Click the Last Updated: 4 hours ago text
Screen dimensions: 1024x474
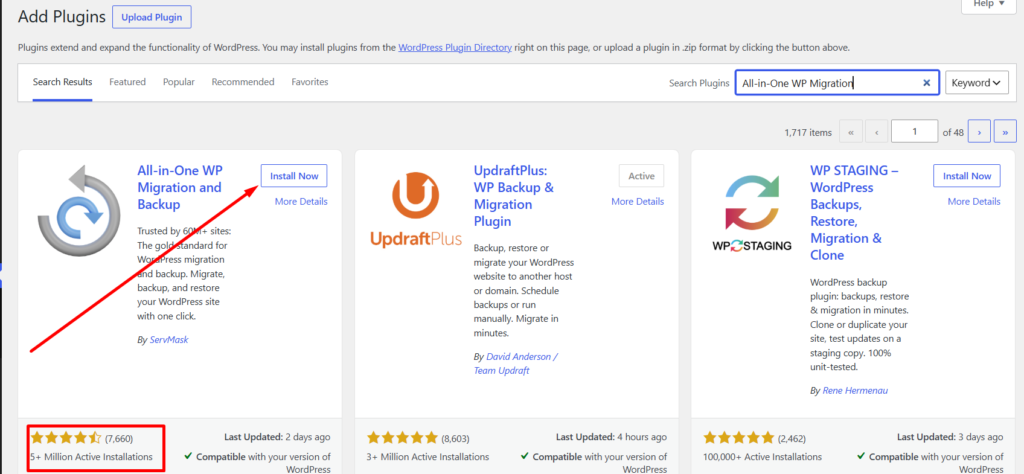(x=611, y=437)
